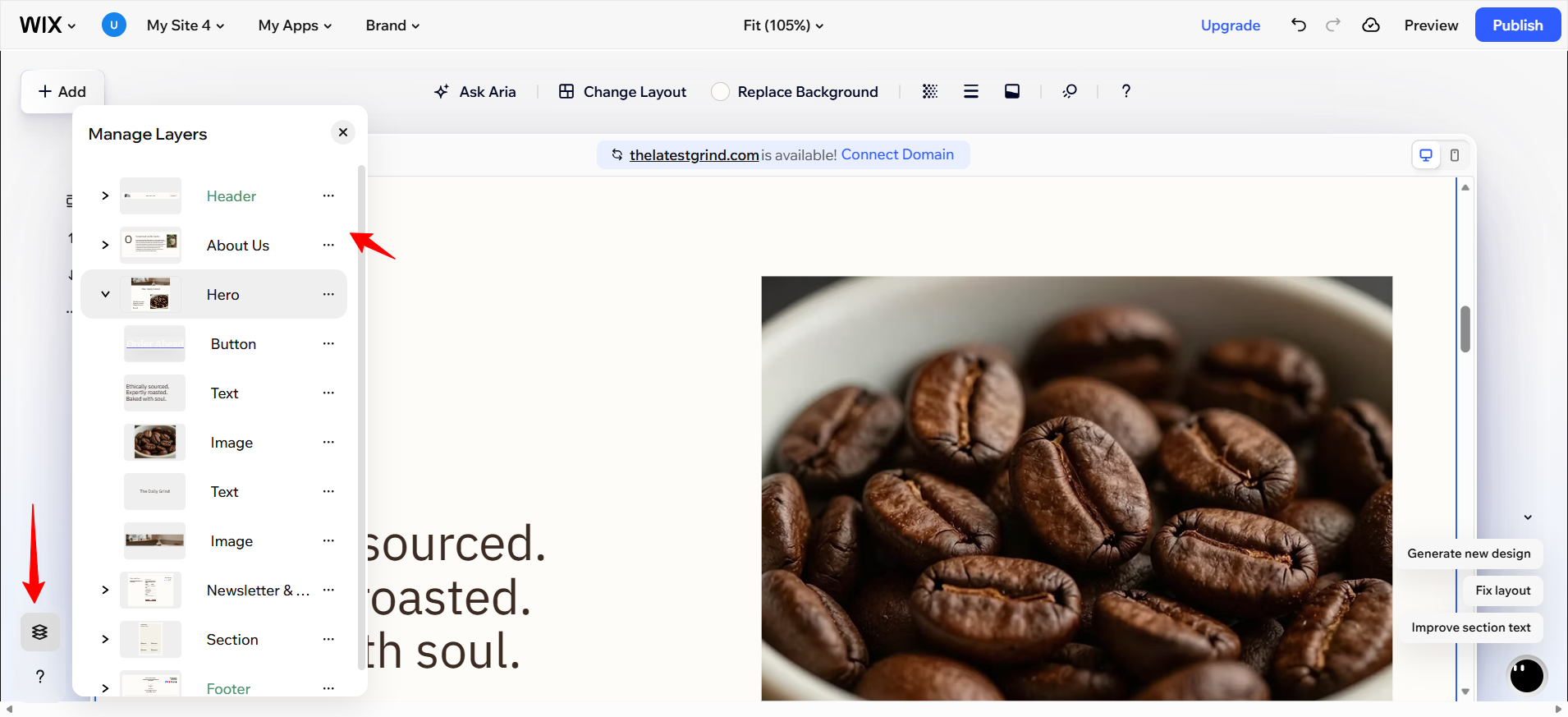
Task: Click the horizontal lines toolbar icon
Action: pyautogui.click(x=971, y=91)
